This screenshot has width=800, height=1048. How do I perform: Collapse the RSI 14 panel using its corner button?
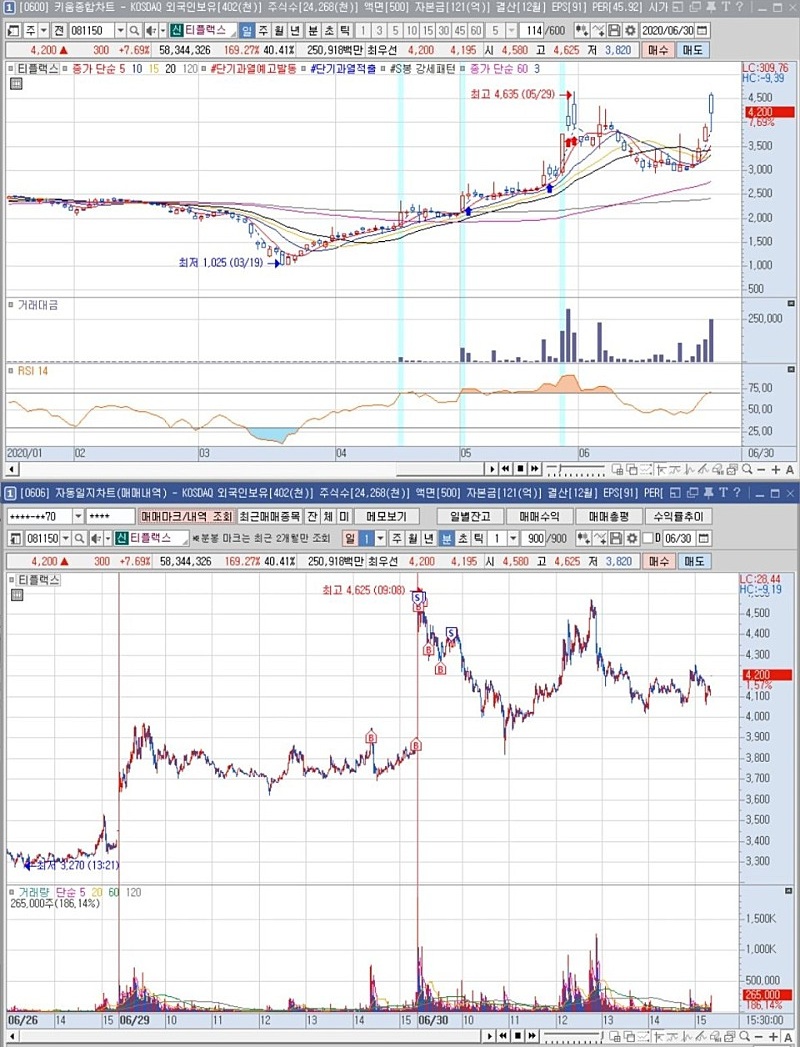791,370
